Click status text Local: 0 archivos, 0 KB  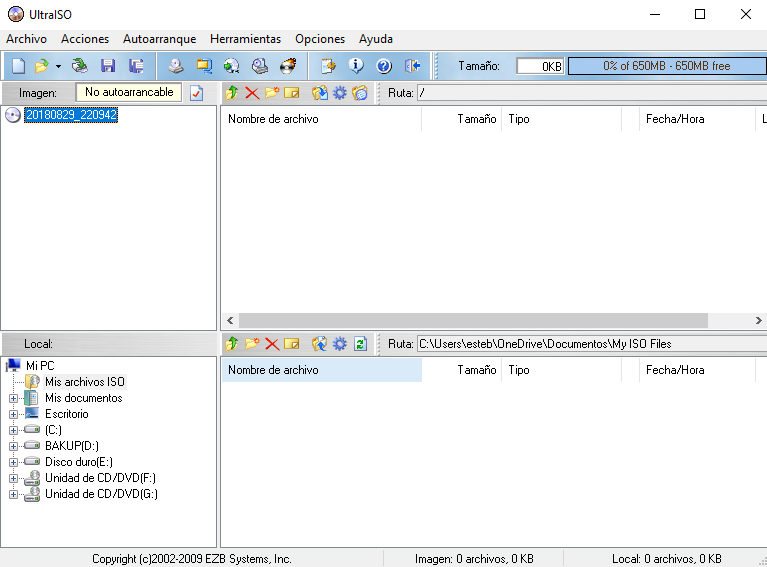667,559
